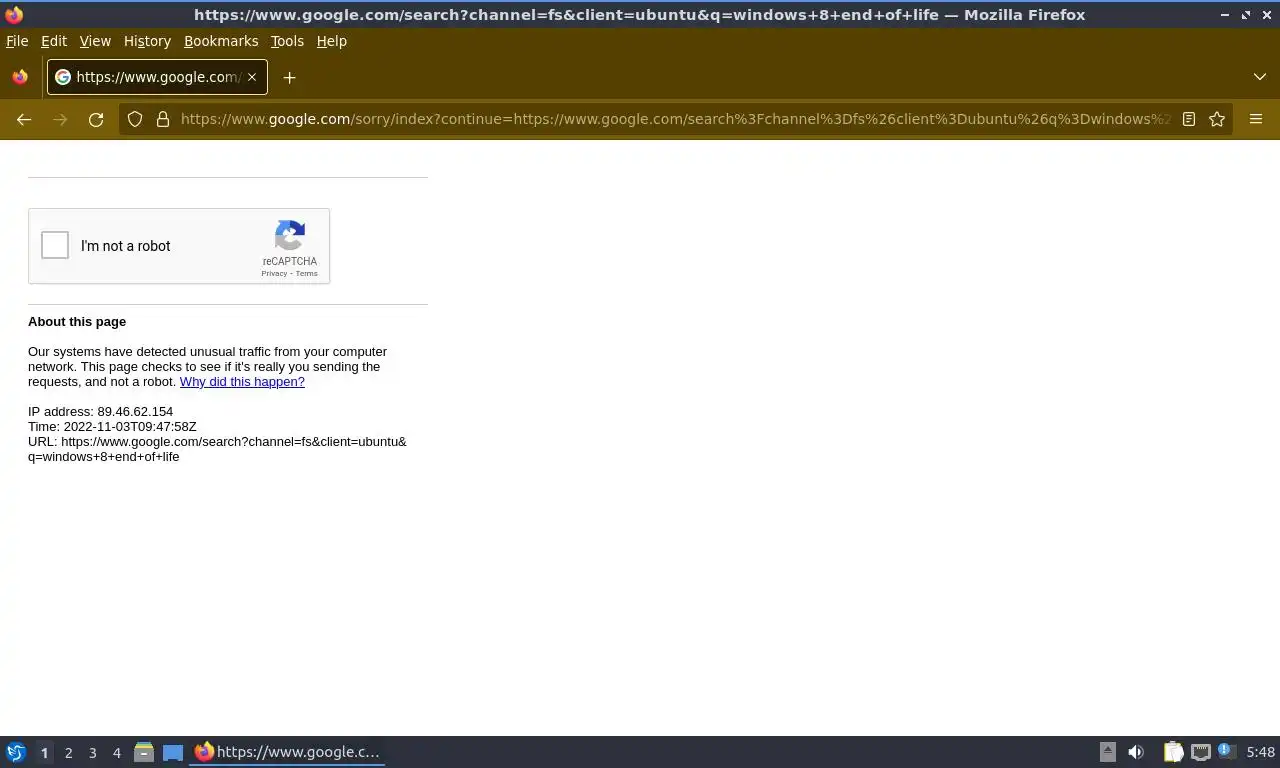
Task: Click the 5:48 clock
Action: pos(1261,752)
